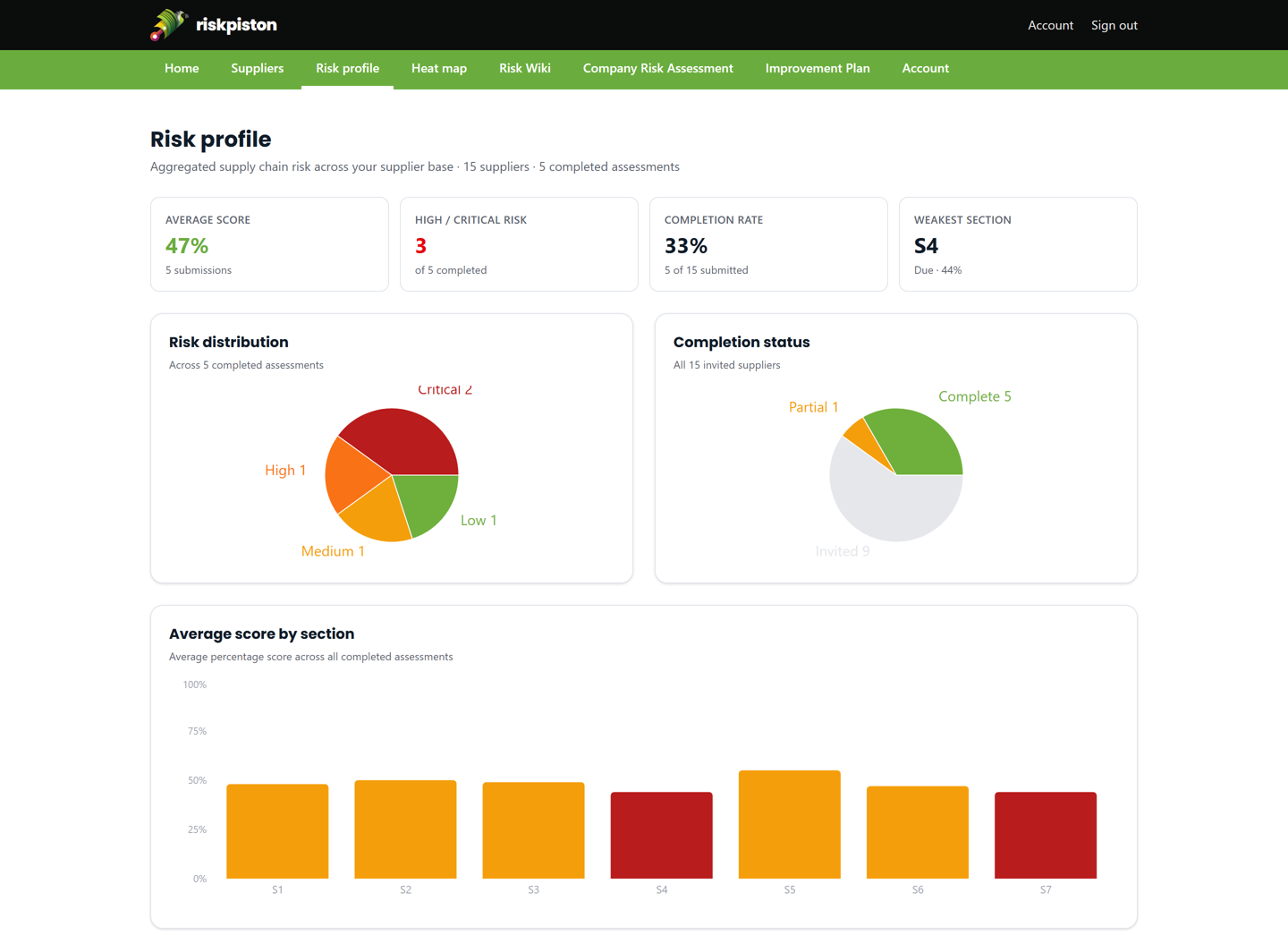The image size is (1288, 935).
Task: Click the High orange pie slice
Action: [353, 476]
